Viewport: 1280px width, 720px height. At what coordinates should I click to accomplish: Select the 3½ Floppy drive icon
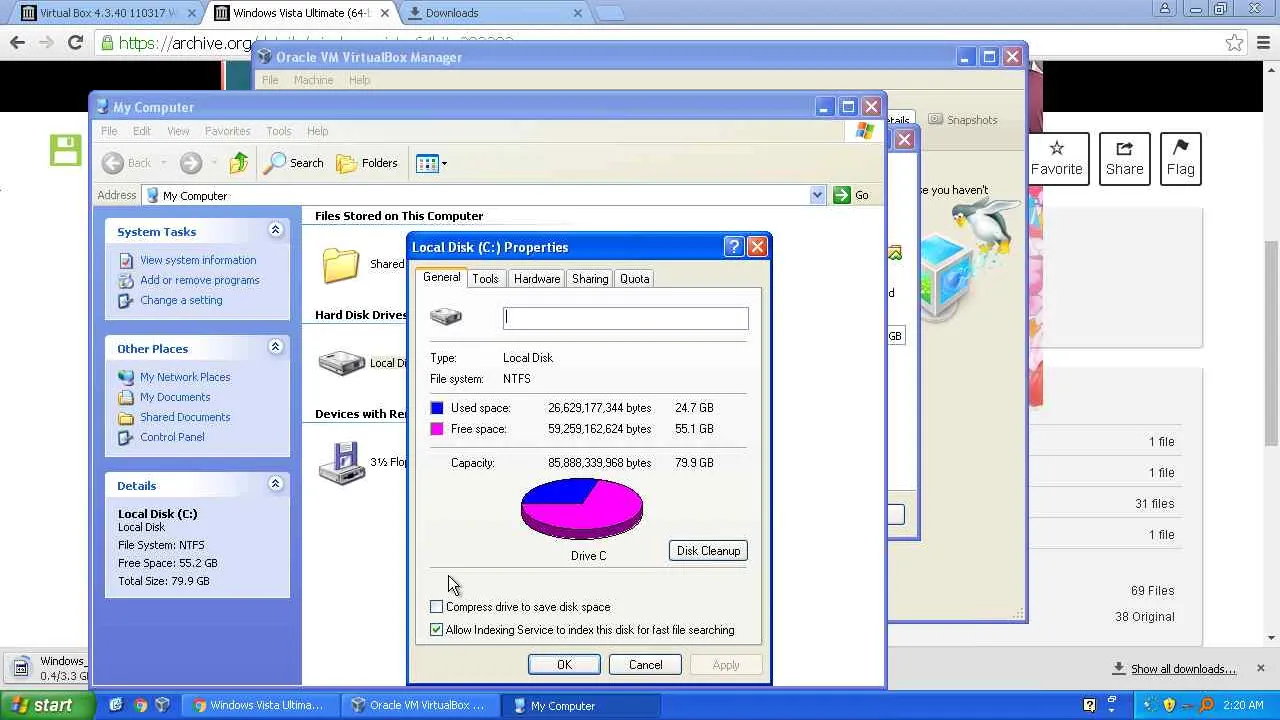point(342,462)
